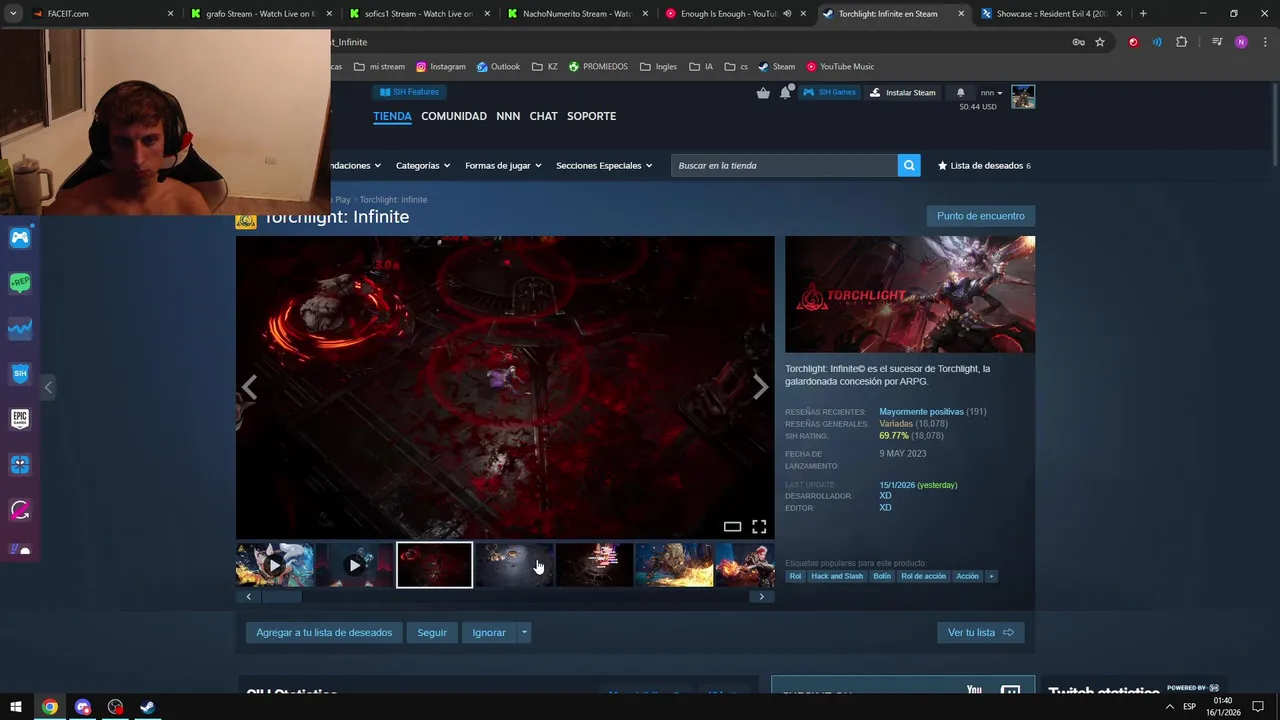The image size is (1280, 720).
Task: Open the green bell notification button
Action: click(x=961, y=92)
